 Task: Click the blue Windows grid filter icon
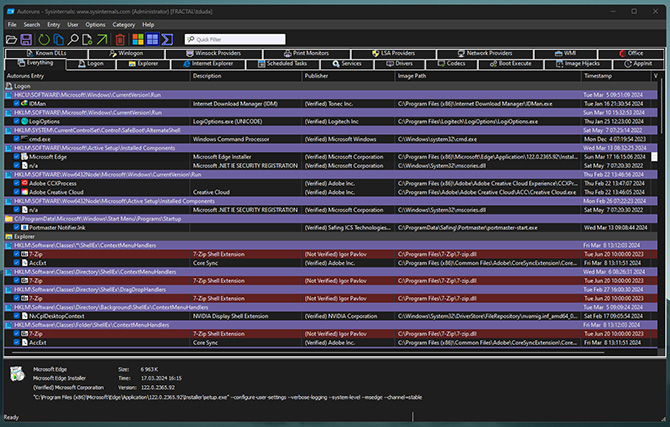[152, 39]
